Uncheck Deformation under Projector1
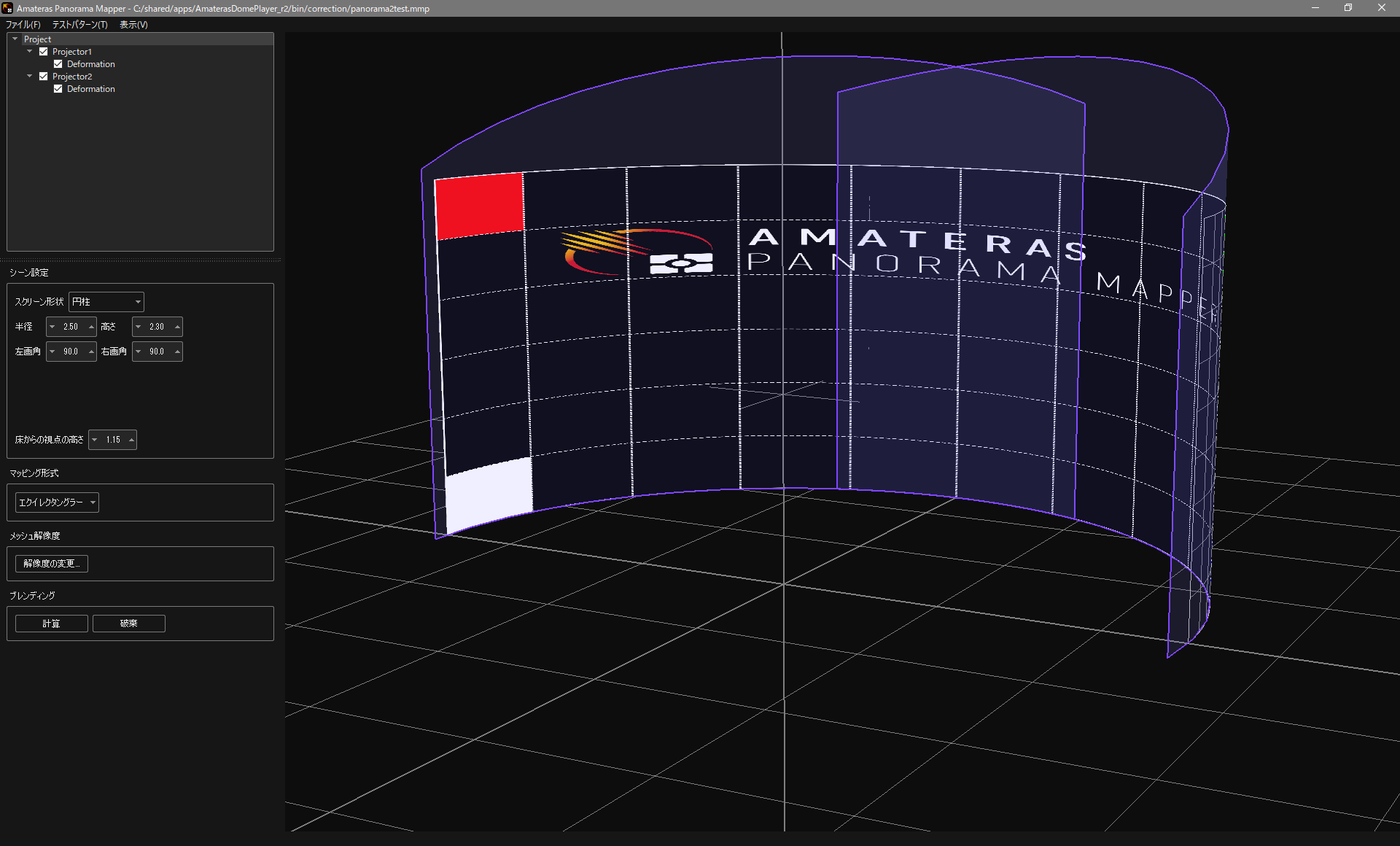Viewport: 1400px width, 846px height. [58, 64]
